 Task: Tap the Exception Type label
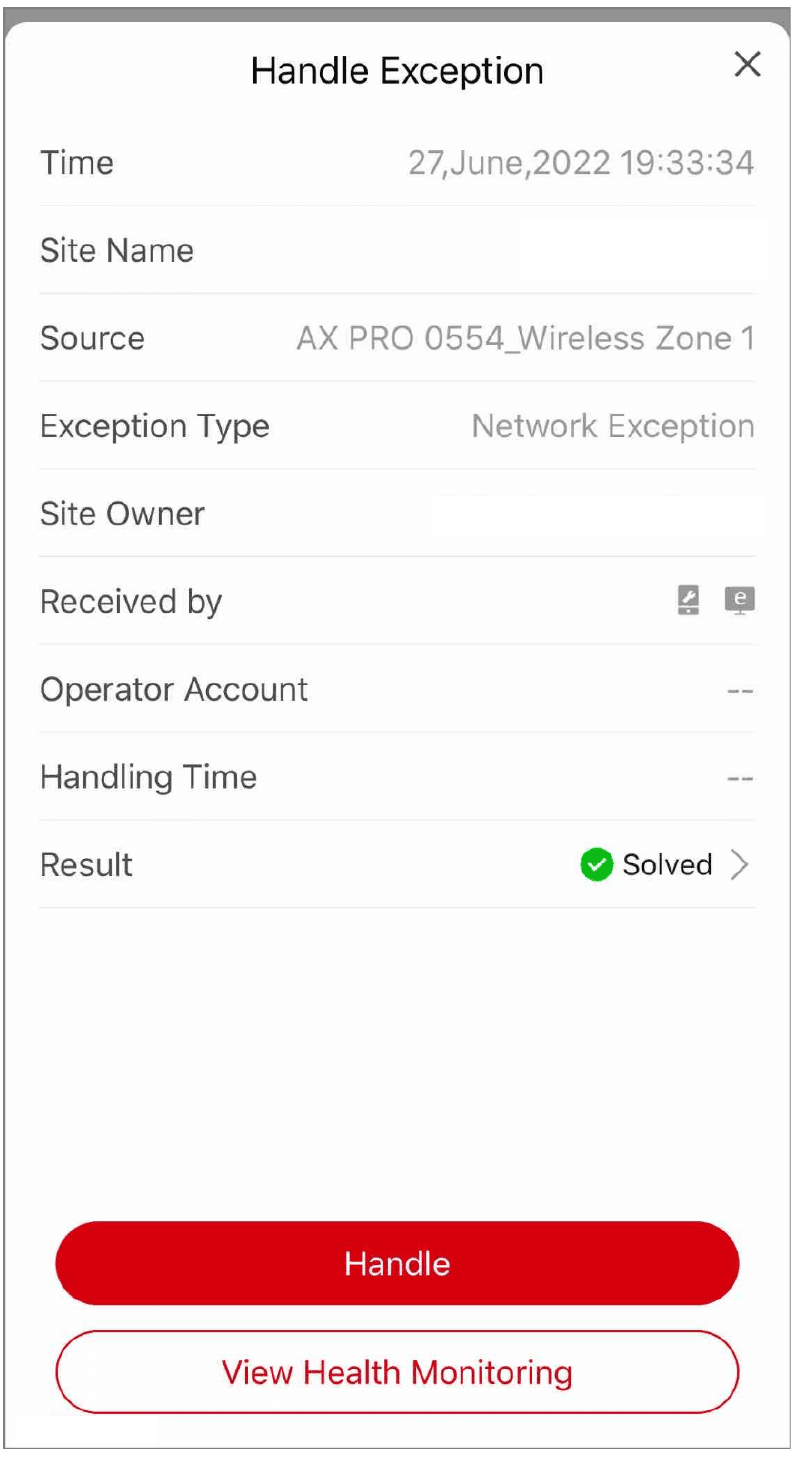tap(155, 427)
